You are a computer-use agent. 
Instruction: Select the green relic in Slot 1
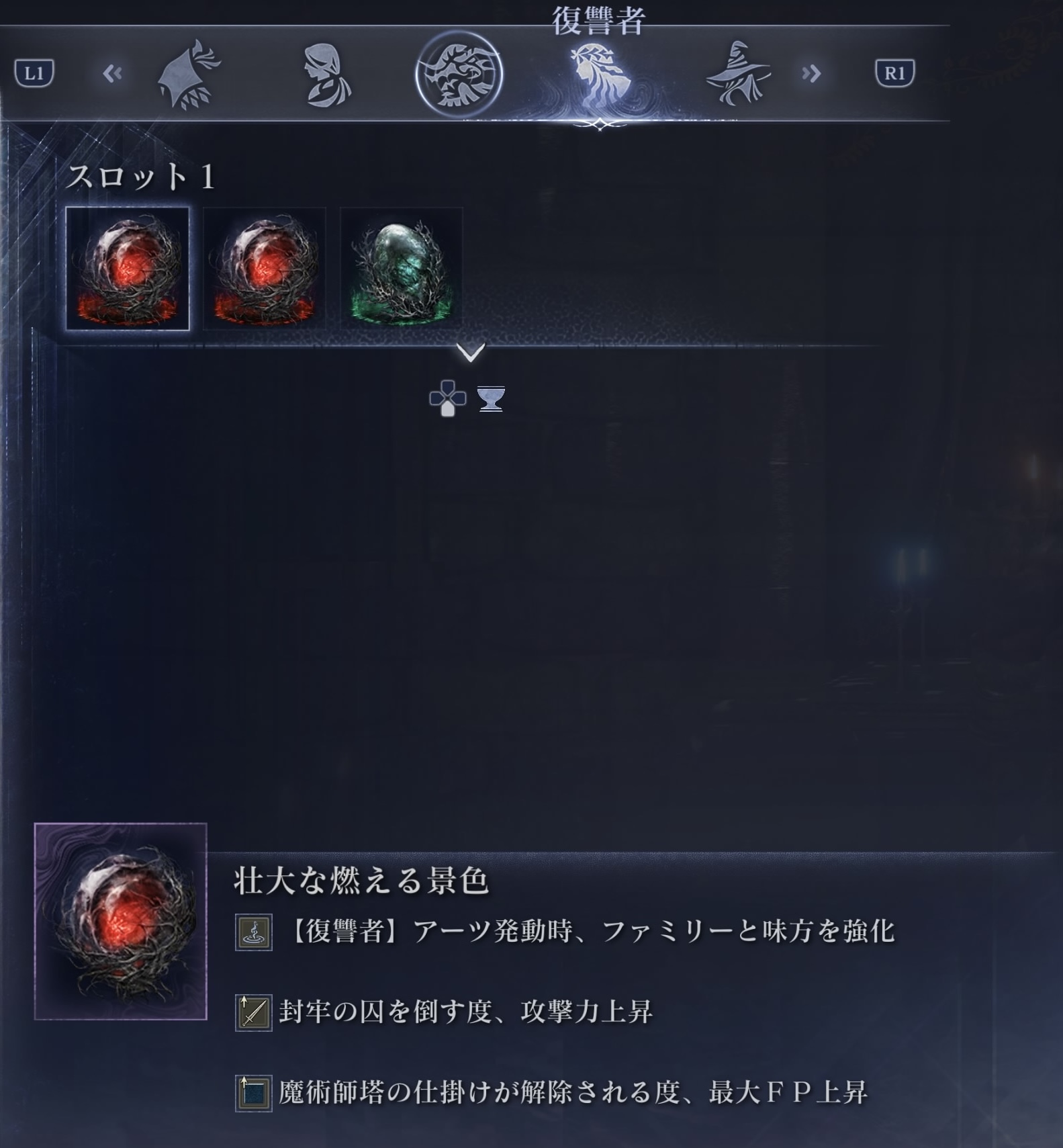402,269
